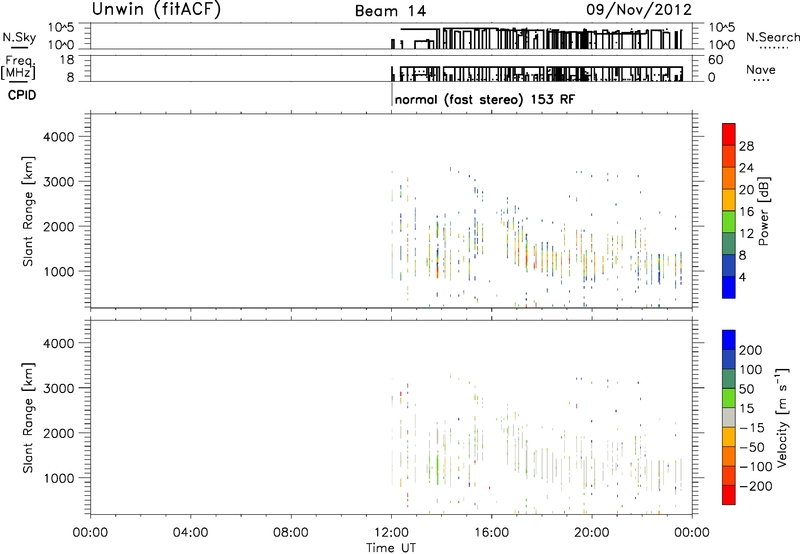Click the '4000' tick on the power panel
Viewport: 800px width, 554px height.
click(x=59, y=137)
